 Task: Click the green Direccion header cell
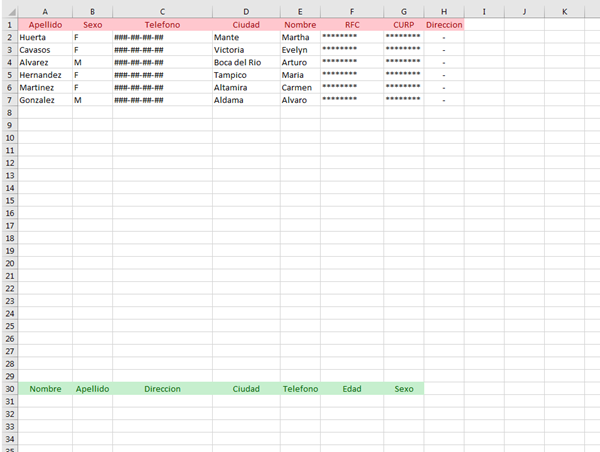tap(162, 389)
